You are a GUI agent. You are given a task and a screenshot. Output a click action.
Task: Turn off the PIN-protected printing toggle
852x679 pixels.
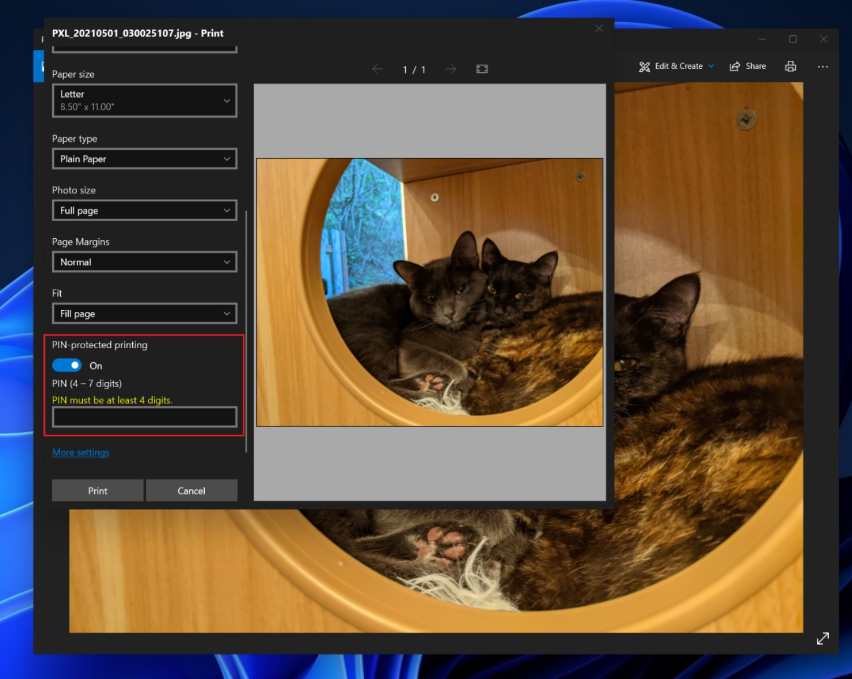67,365
